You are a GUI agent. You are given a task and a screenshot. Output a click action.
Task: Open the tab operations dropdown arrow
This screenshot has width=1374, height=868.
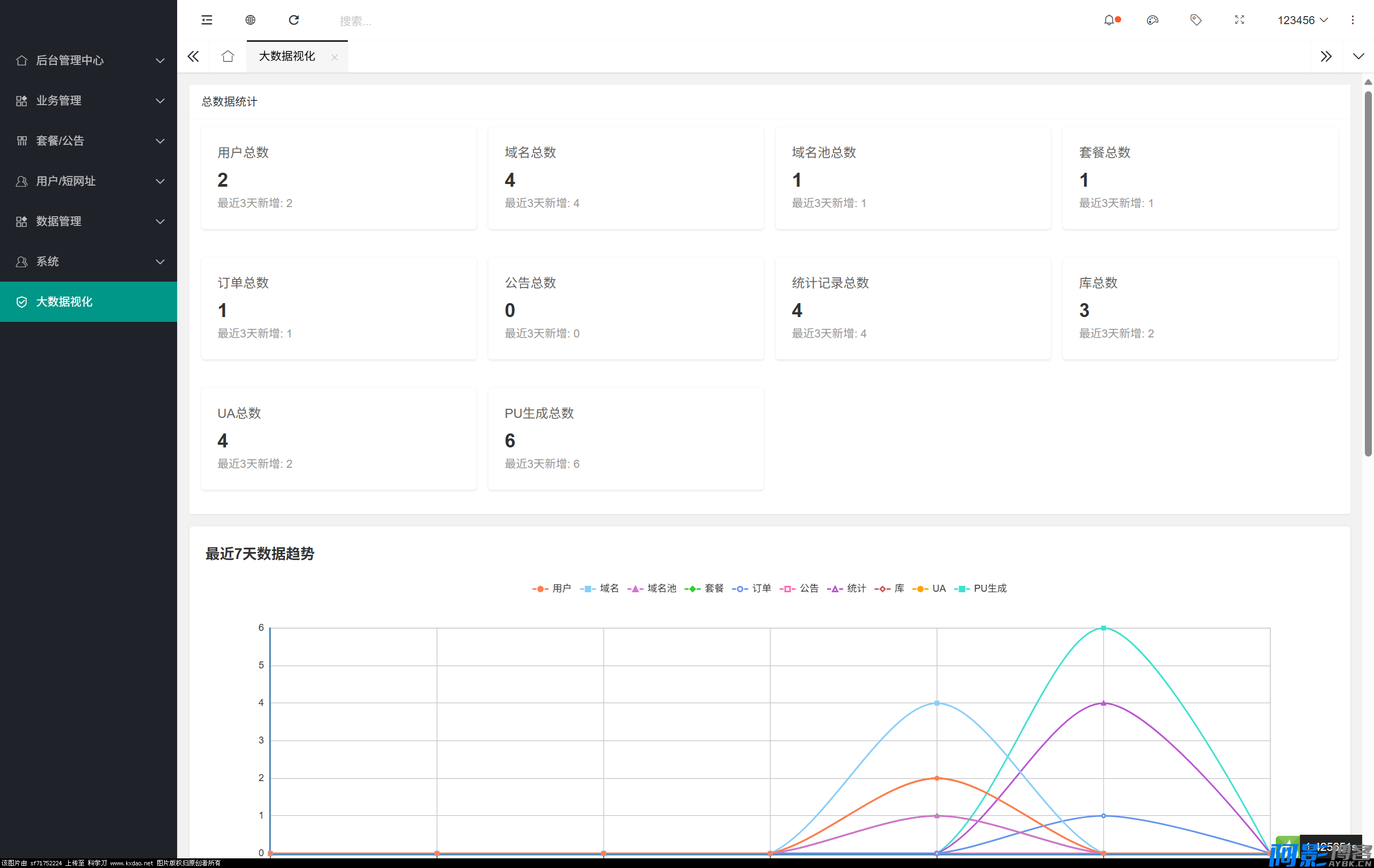(1358, 56)
